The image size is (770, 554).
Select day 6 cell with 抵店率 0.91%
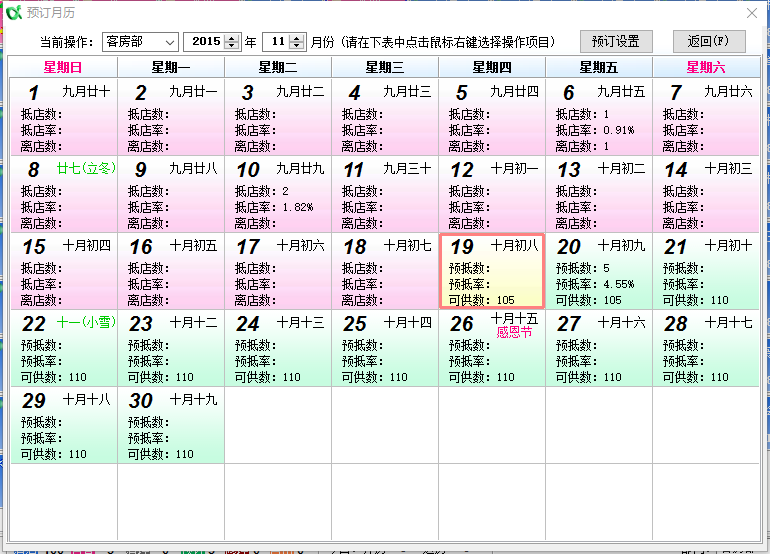click(599, 117)
